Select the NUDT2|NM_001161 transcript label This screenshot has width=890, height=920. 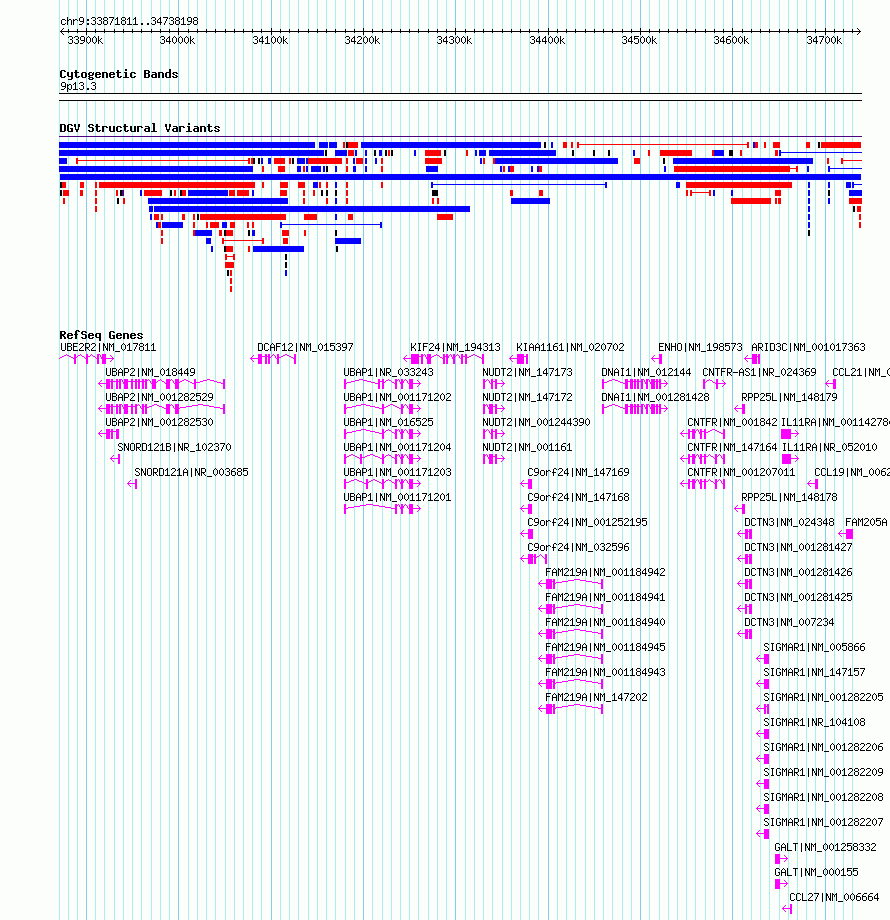coord(527,448)
